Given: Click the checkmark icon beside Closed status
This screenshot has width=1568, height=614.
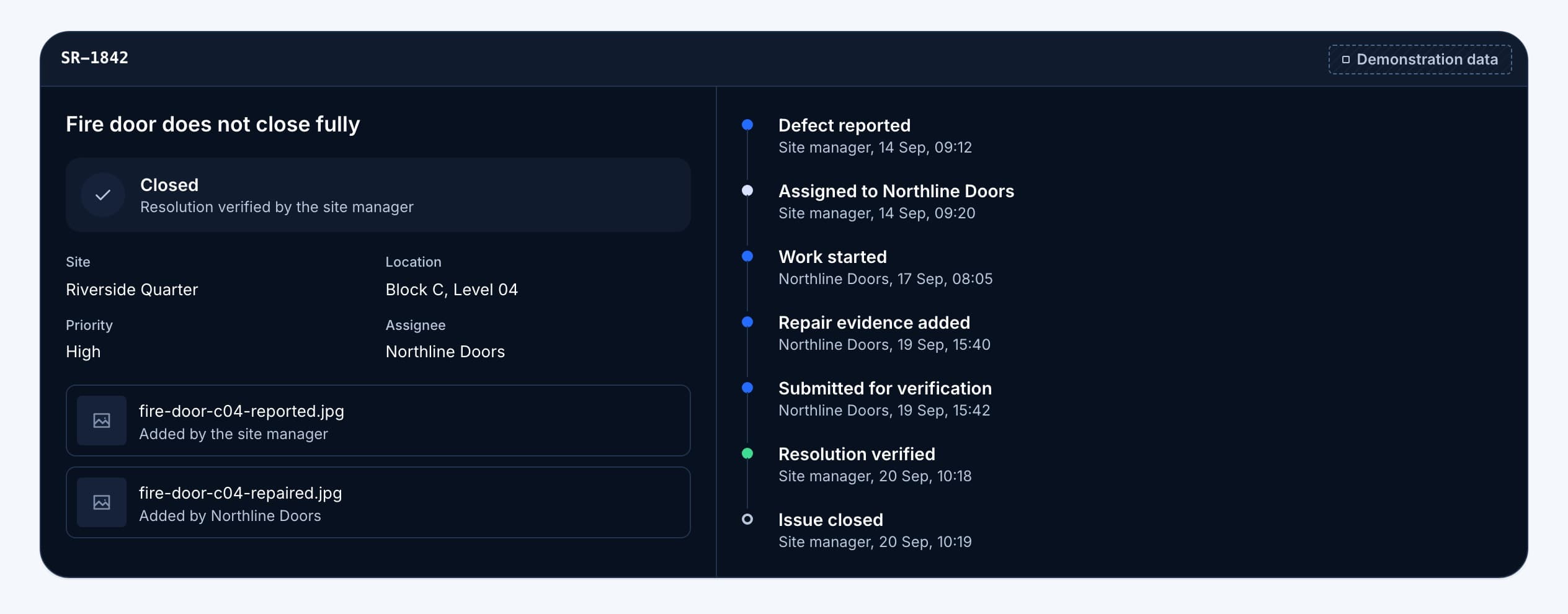Looking at the screenshot, I should pos(103,195).
